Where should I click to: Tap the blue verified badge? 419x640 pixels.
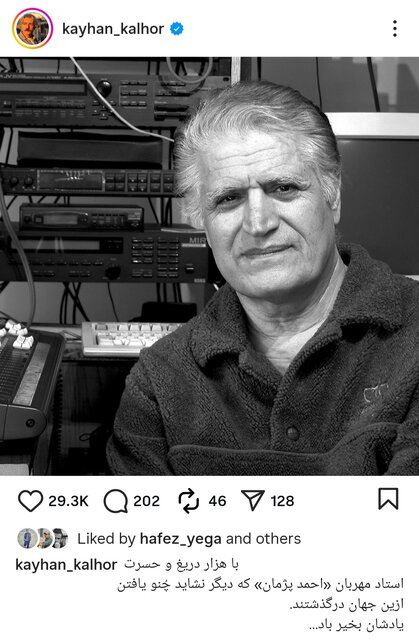(x=177, y=29)
